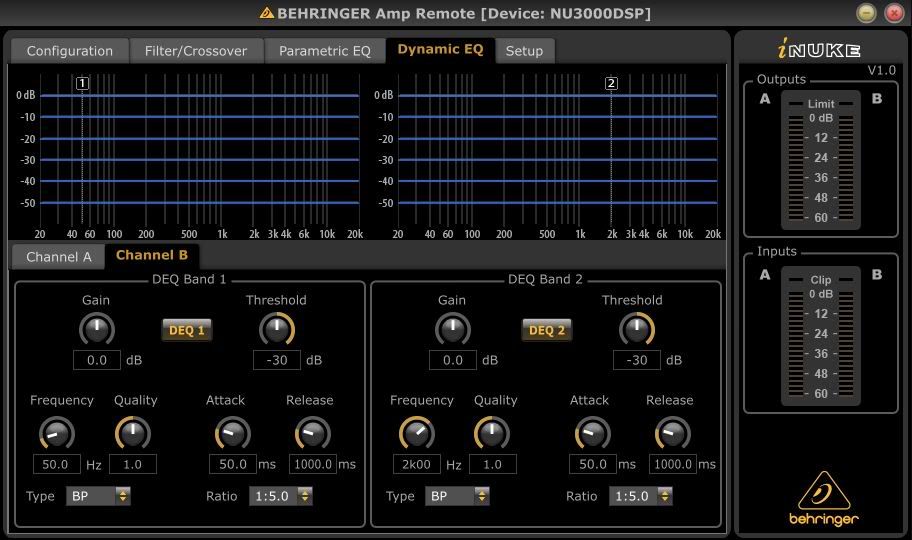The width and height of the screenshot is (912, 540).
Task: Click the Band 1 Attack 50.0 field
Action: coord(233,464)
